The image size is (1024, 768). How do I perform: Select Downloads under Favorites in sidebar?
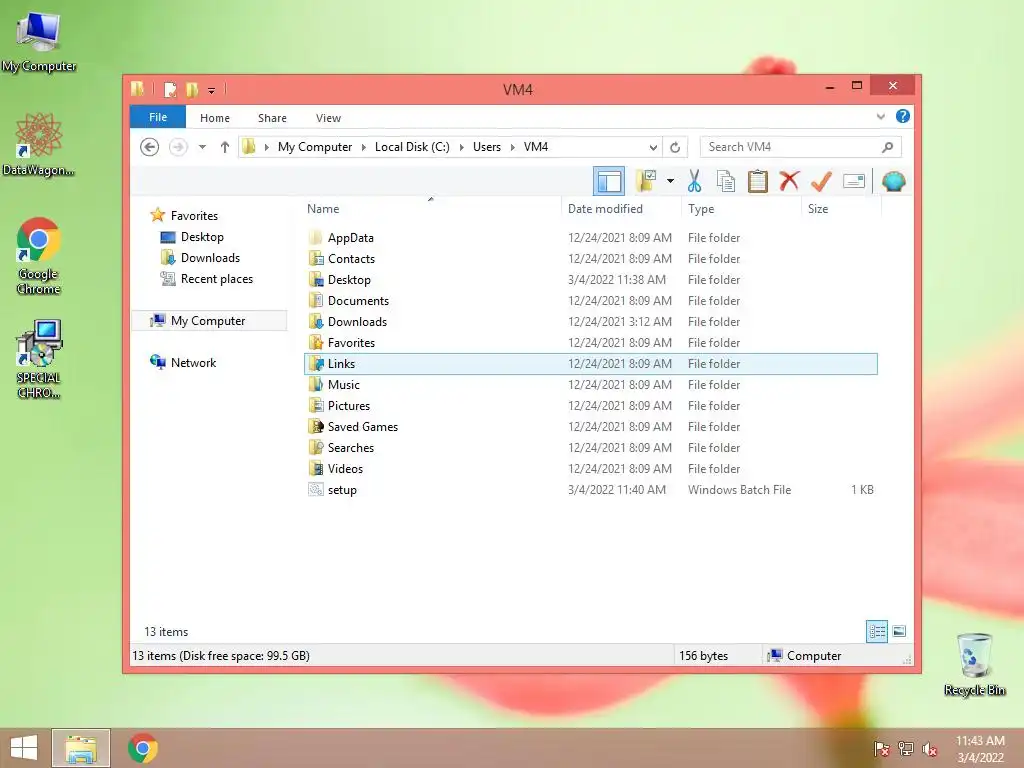(x=210, y=257)
